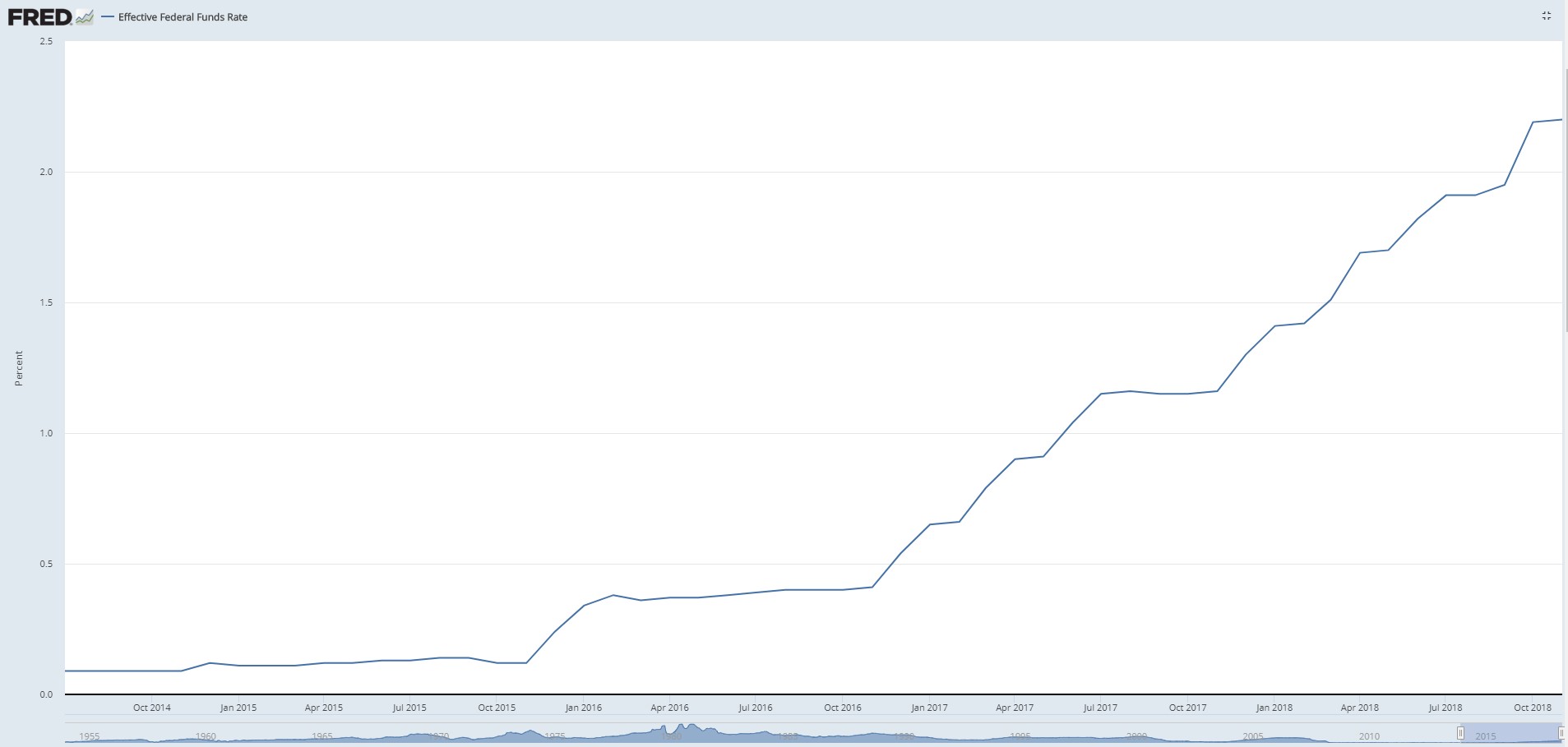This screenshot has width=1568, height=747.
Task: Click the 2005 label in the navigator
Action: coord(1253,736)
